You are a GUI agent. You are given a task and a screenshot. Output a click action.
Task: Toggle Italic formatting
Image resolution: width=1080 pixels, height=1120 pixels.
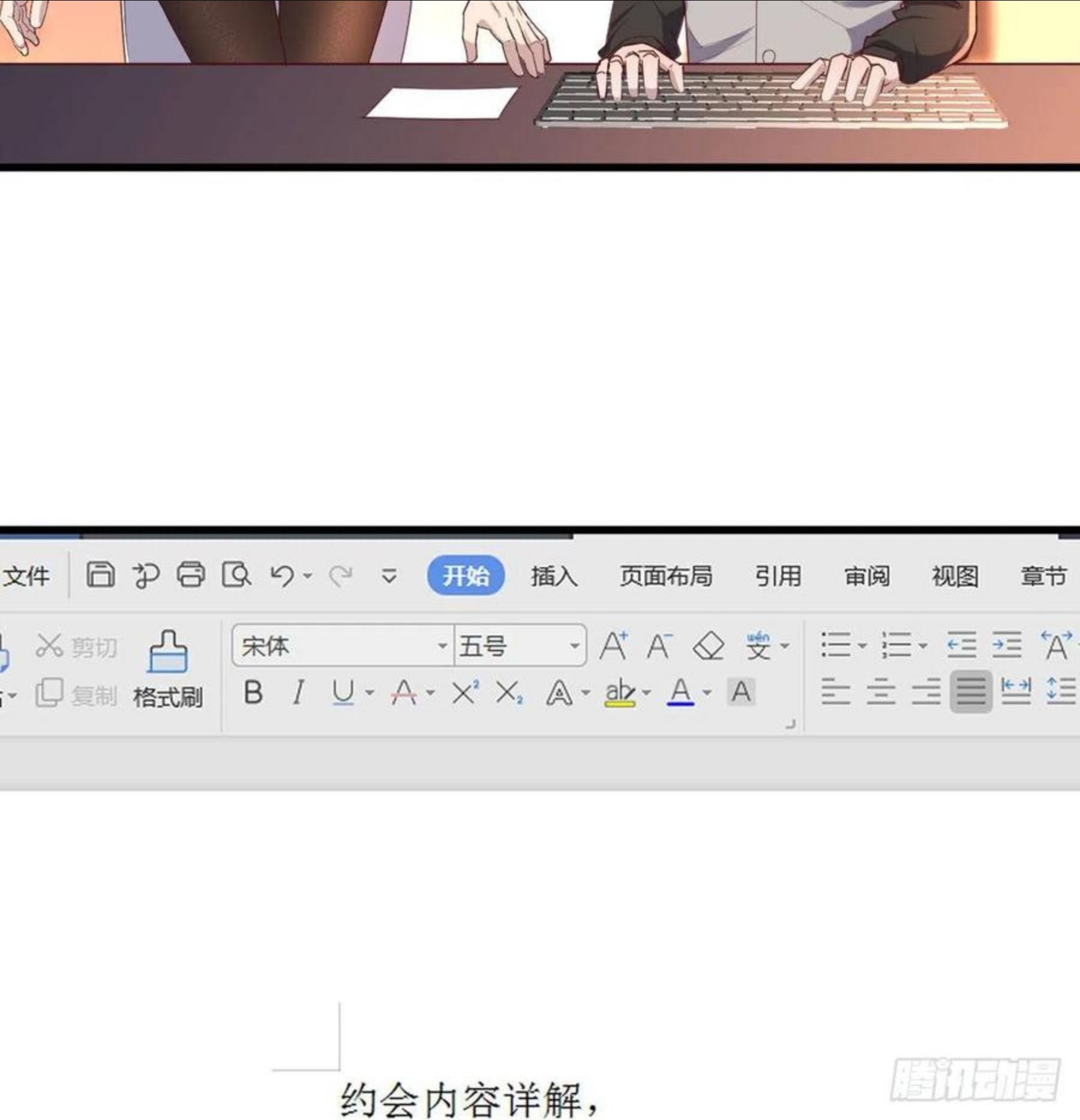pyautogui.click(x=298, y=693)
